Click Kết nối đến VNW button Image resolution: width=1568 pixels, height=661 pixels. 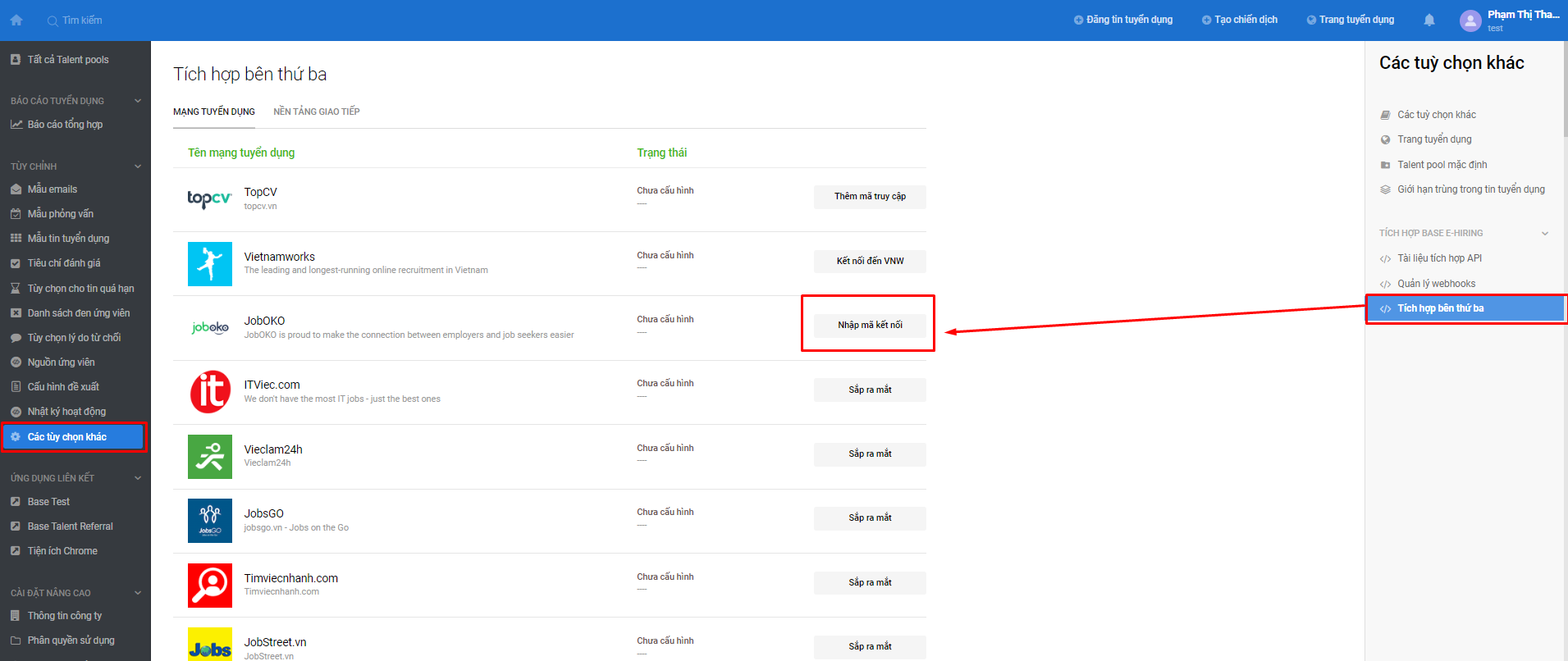870,262
